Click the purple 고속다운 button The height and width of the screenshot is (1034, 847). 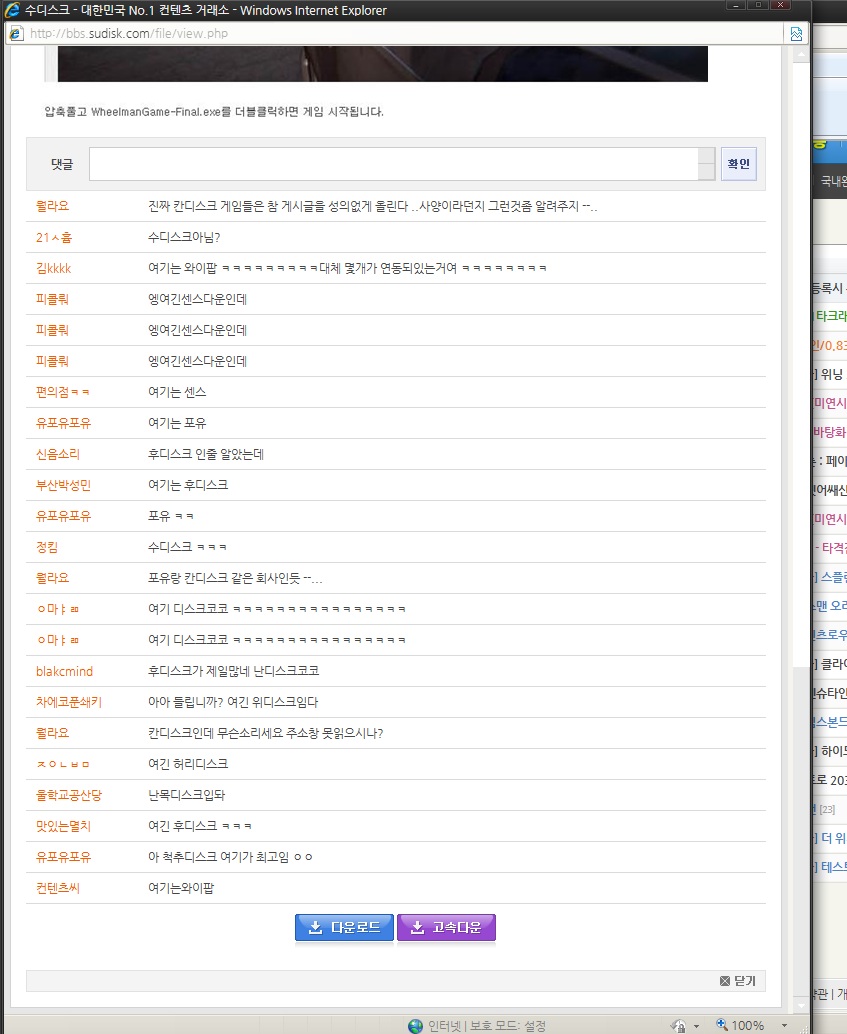pyautogui.click(x=446, y=927)
